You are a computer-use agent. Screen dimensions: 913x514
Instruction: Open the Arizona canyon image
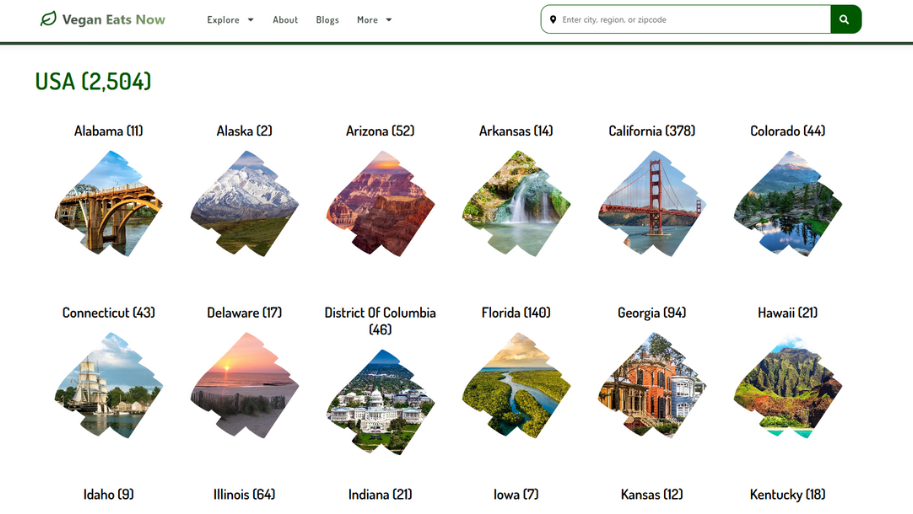pyautogui.click(x=380, y=203)
